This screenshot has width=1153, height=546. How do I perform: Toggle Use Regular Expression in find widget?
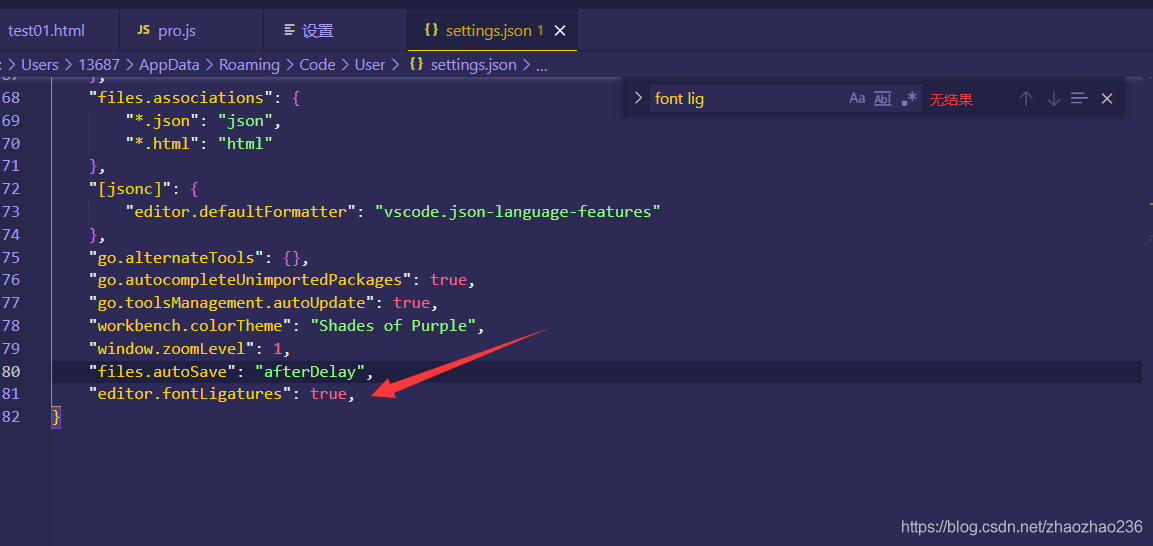pyautogui.click(x=909, y=98)
